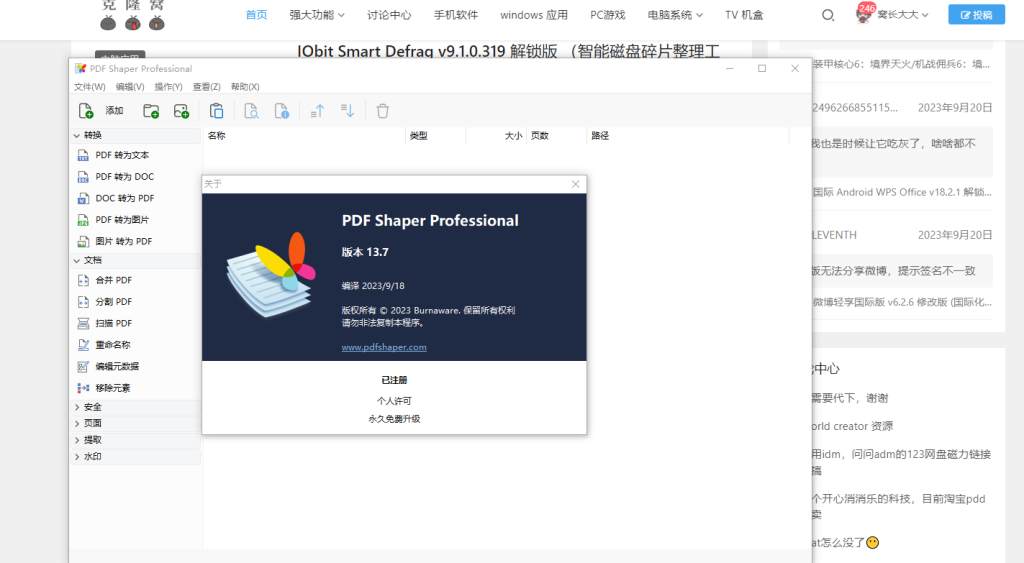Click the 添加 button label
The image size is (1024, 563).
[x=114, y=110]
